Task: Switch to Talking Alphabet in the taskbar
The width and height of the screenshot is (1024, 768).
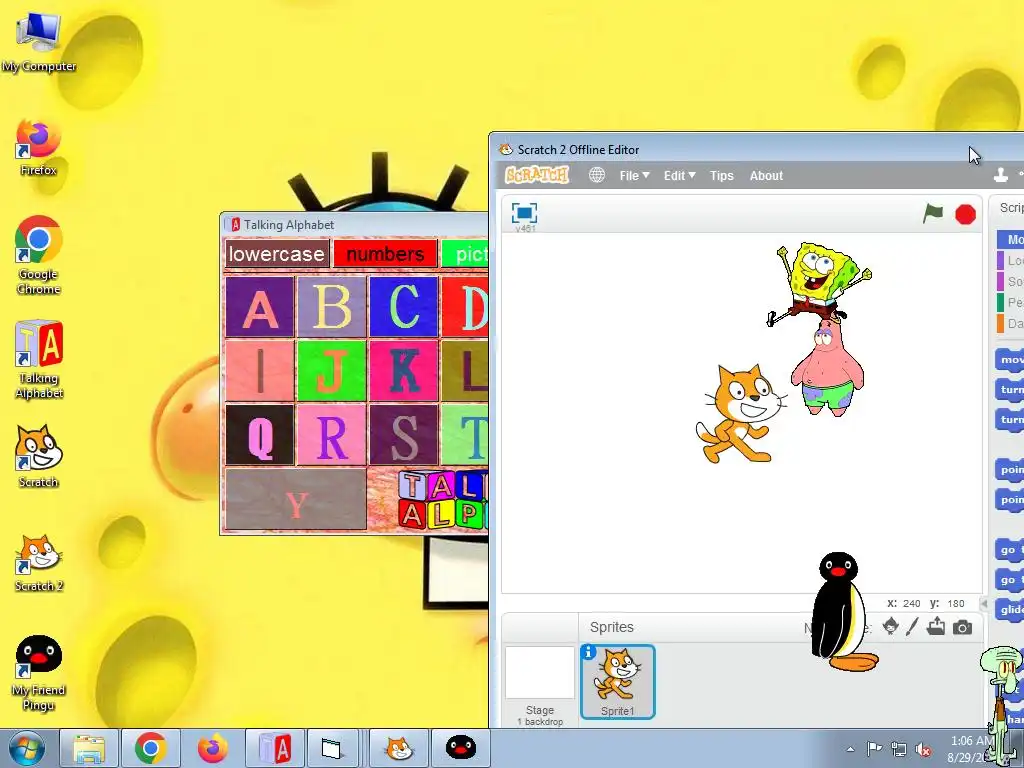Action: click(274, 748)
